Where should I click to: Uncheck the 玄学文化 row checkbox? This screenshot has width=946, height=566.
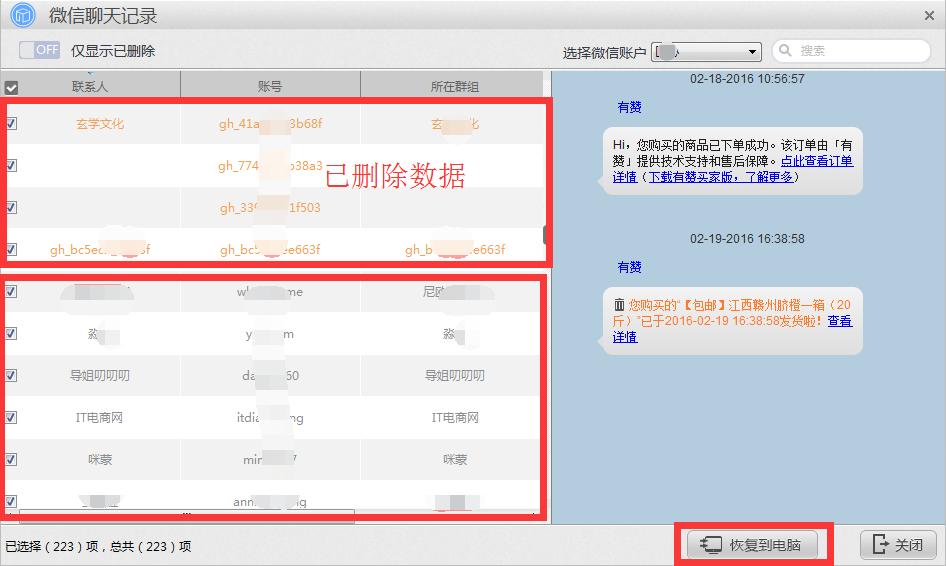[11, 123]
